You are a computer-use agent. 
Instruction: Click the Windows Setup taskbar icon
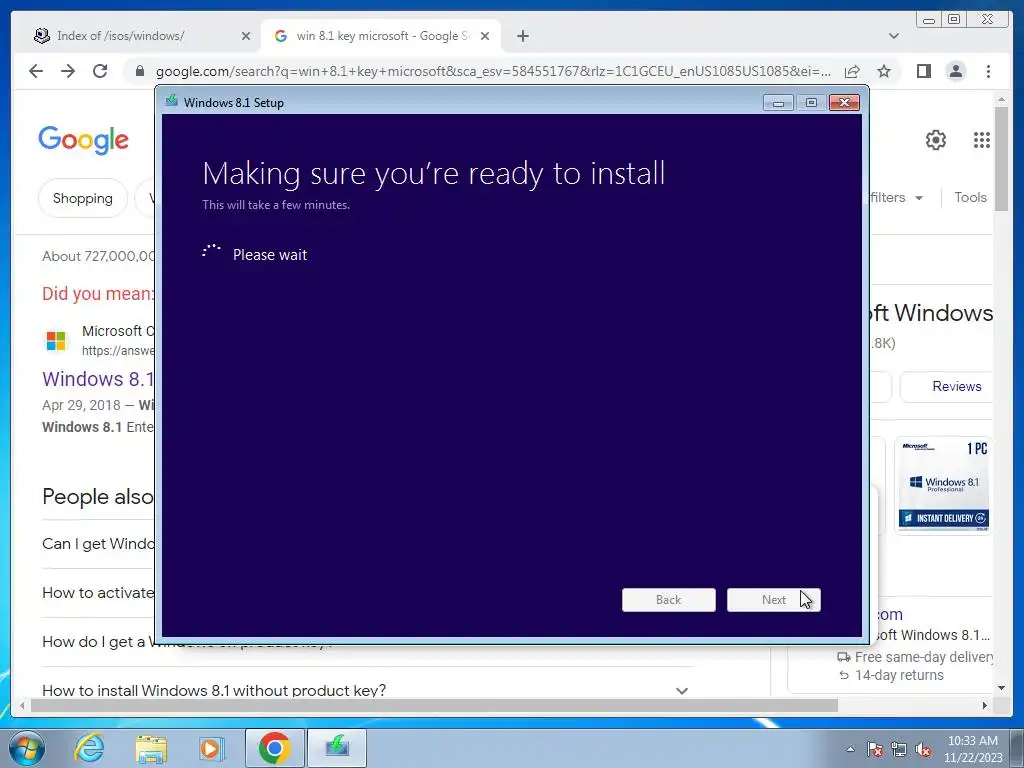tap(337, 748)
